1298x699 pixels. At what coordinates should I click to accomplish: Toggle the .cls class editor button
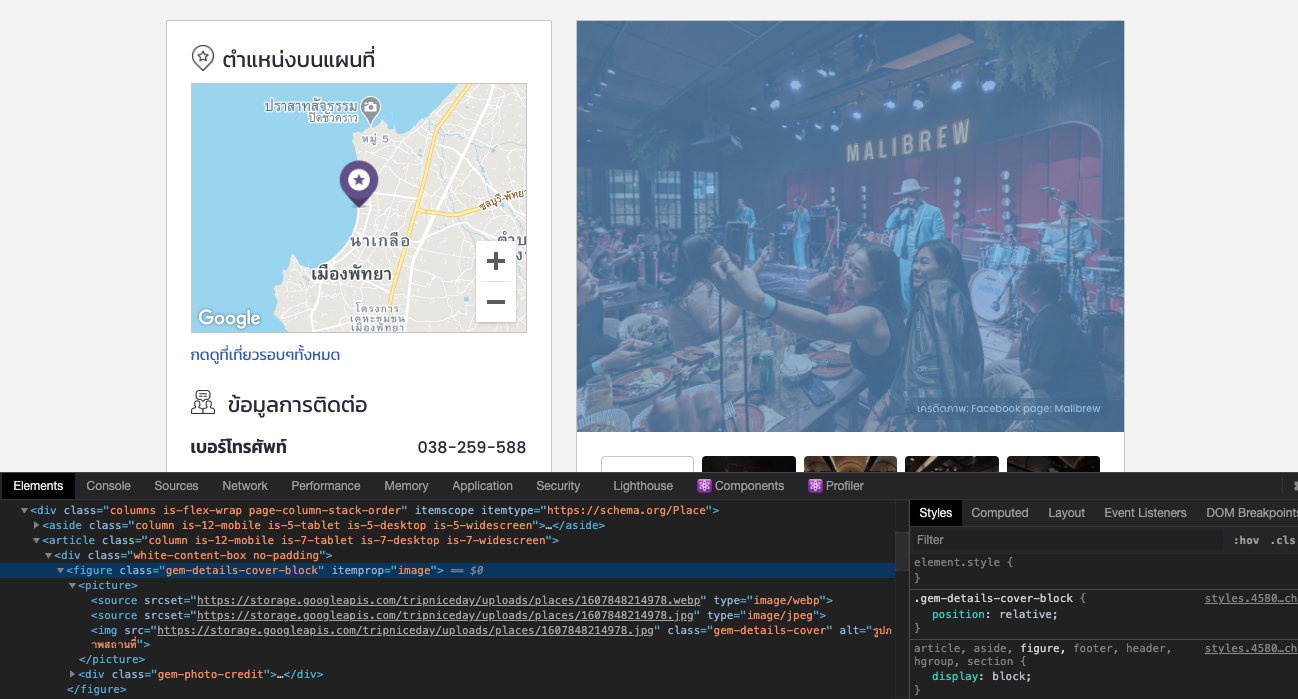[x=1283, y=540]
